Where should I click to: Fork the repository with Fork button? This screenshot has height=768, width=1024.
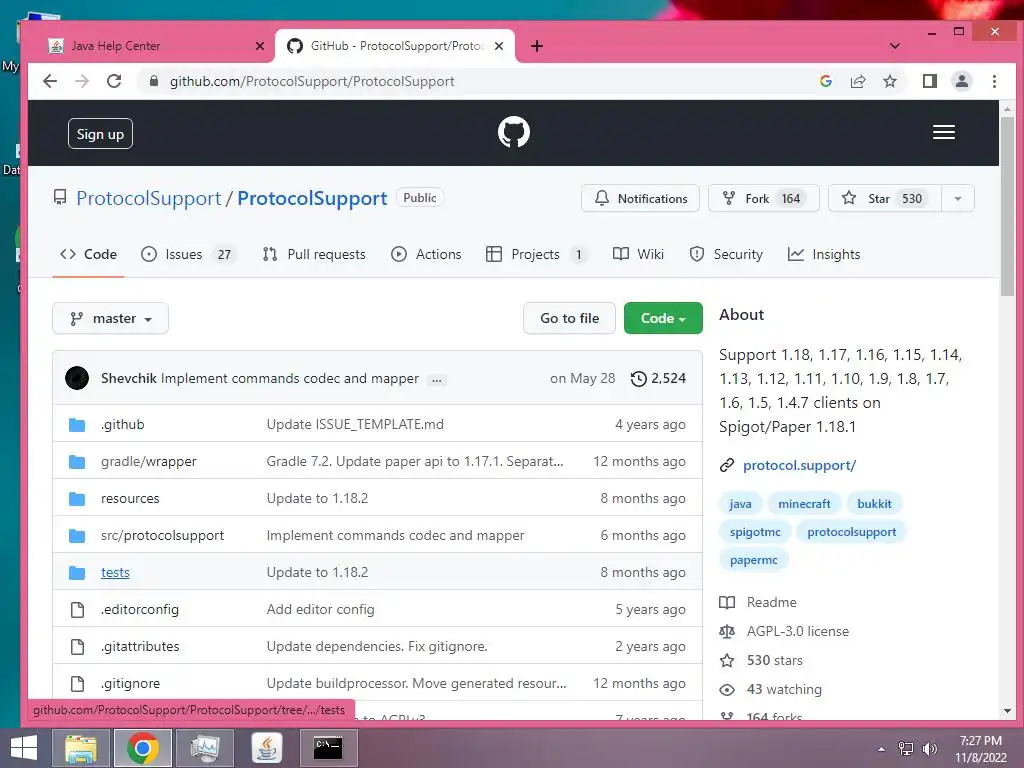click(x=763, y=199)
